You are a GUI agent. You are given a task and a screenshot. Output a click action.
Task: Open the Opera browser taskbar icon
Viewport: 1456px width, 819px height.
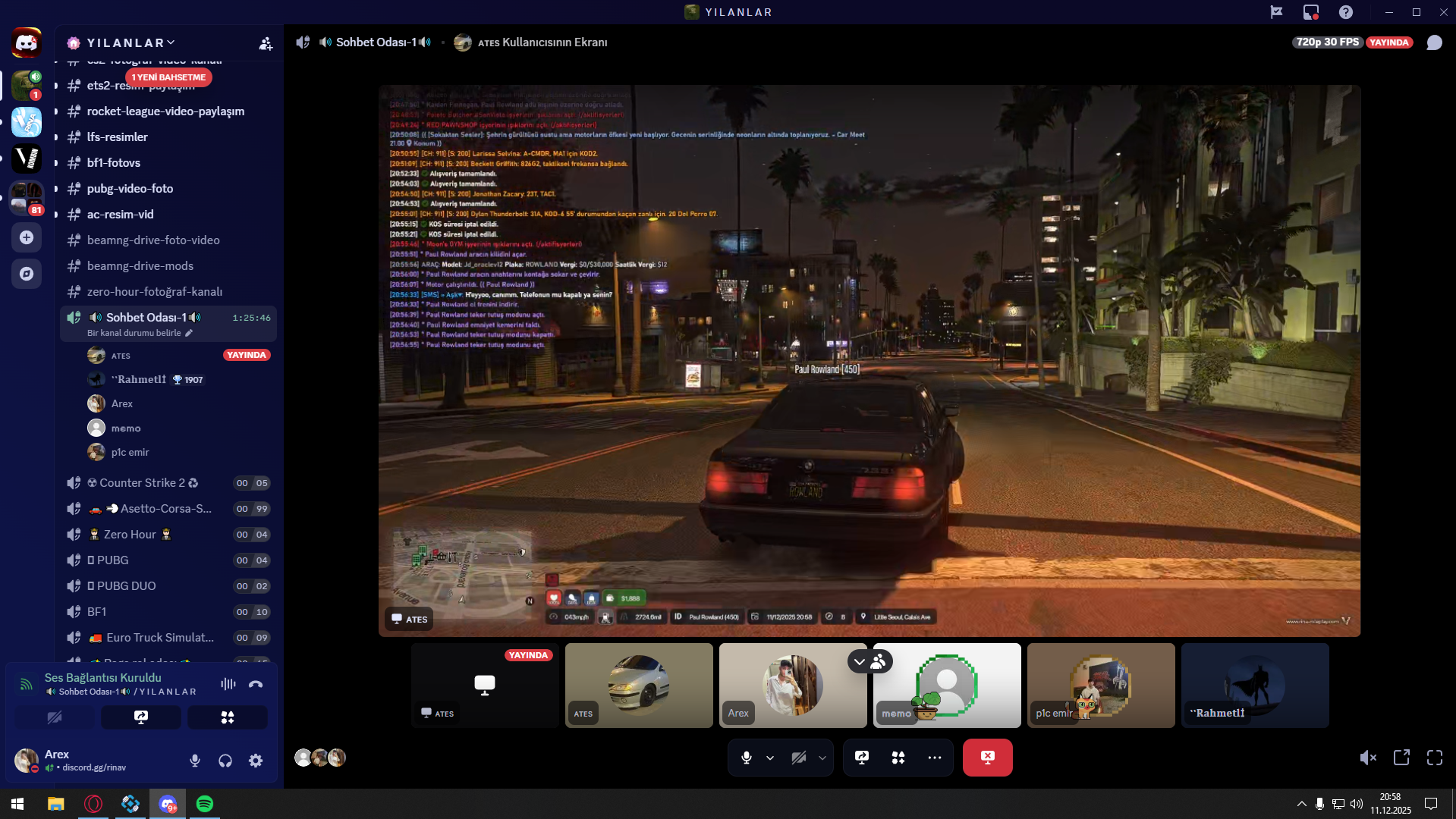pos(93,804)
